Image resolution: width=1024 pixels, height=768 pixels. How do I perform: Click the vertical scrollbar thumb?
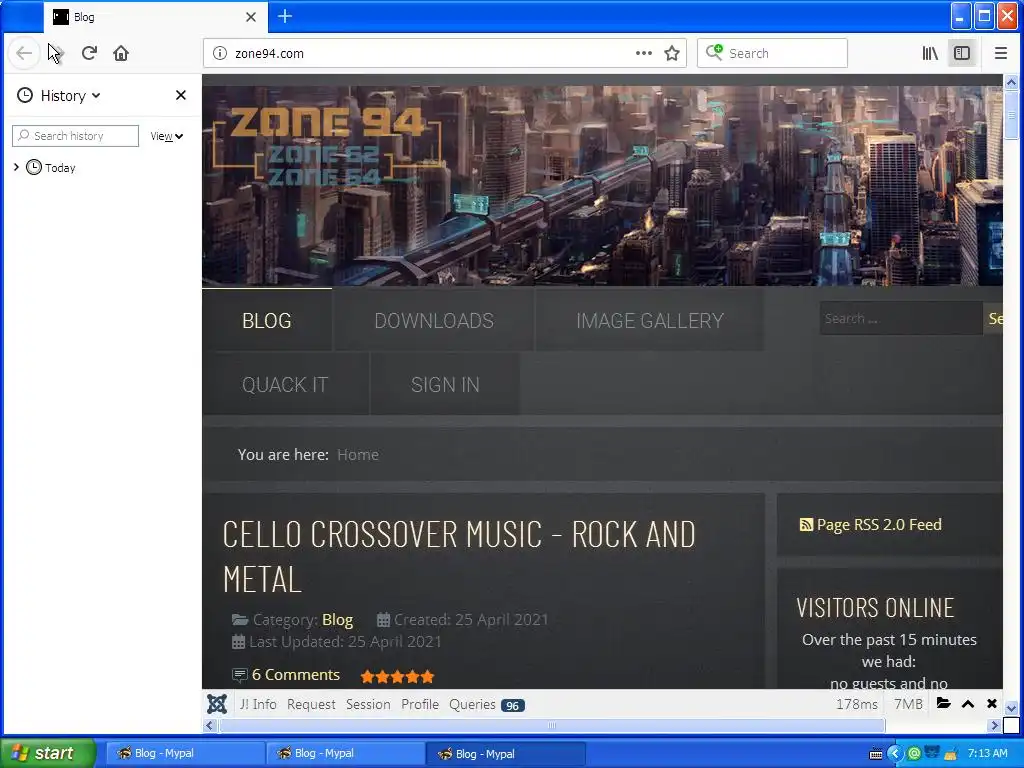point(1011,115)
